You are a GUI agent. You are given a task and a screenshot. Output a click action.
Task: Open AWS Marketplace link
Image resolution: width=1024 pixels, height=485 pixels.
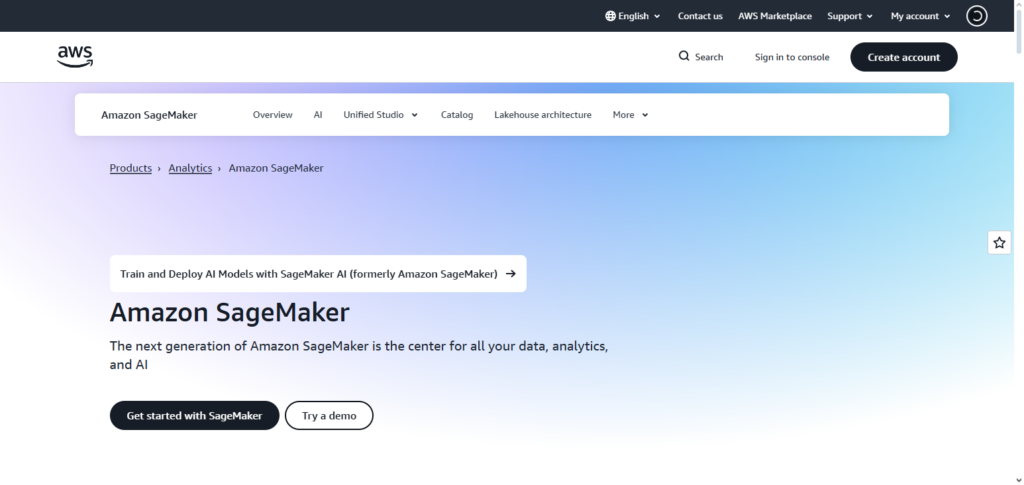point(775,16)
